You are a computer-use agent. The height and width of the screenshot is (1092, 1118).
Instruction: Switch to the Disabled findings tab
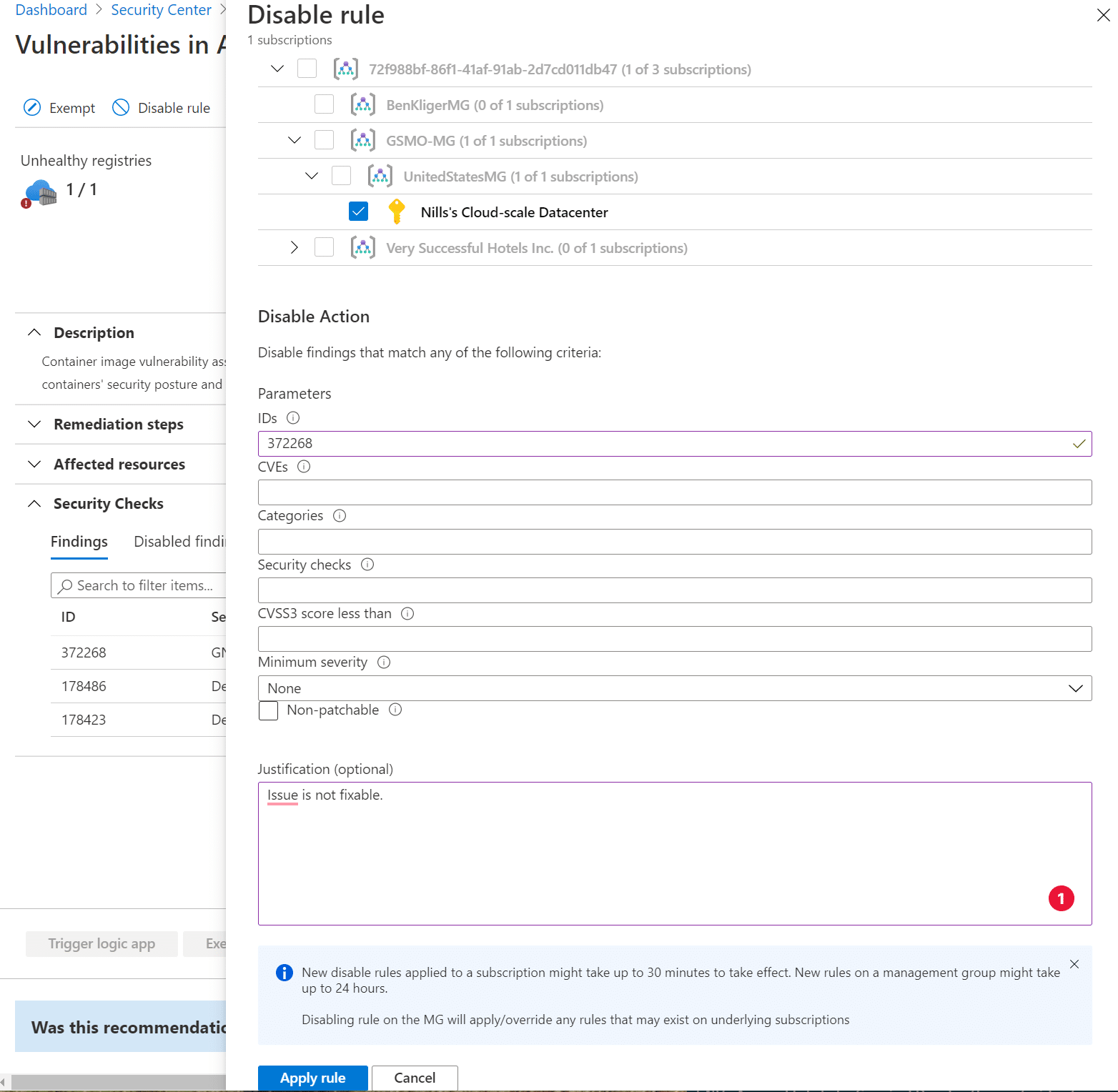[x=180, y=541]
